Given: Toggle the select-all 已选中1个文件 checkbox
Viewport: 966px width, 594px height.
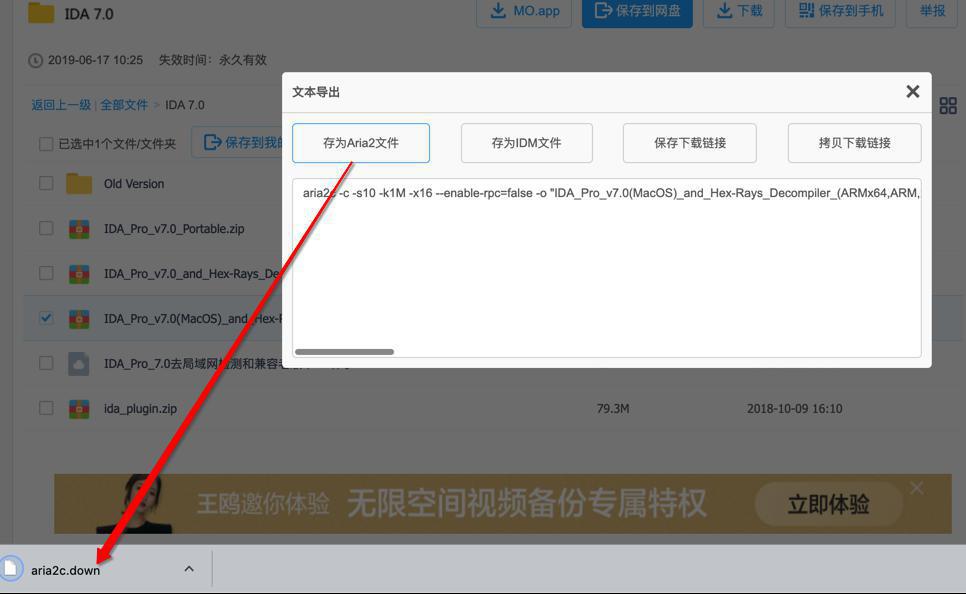Looking at the screenshot, I should (46, 144).
